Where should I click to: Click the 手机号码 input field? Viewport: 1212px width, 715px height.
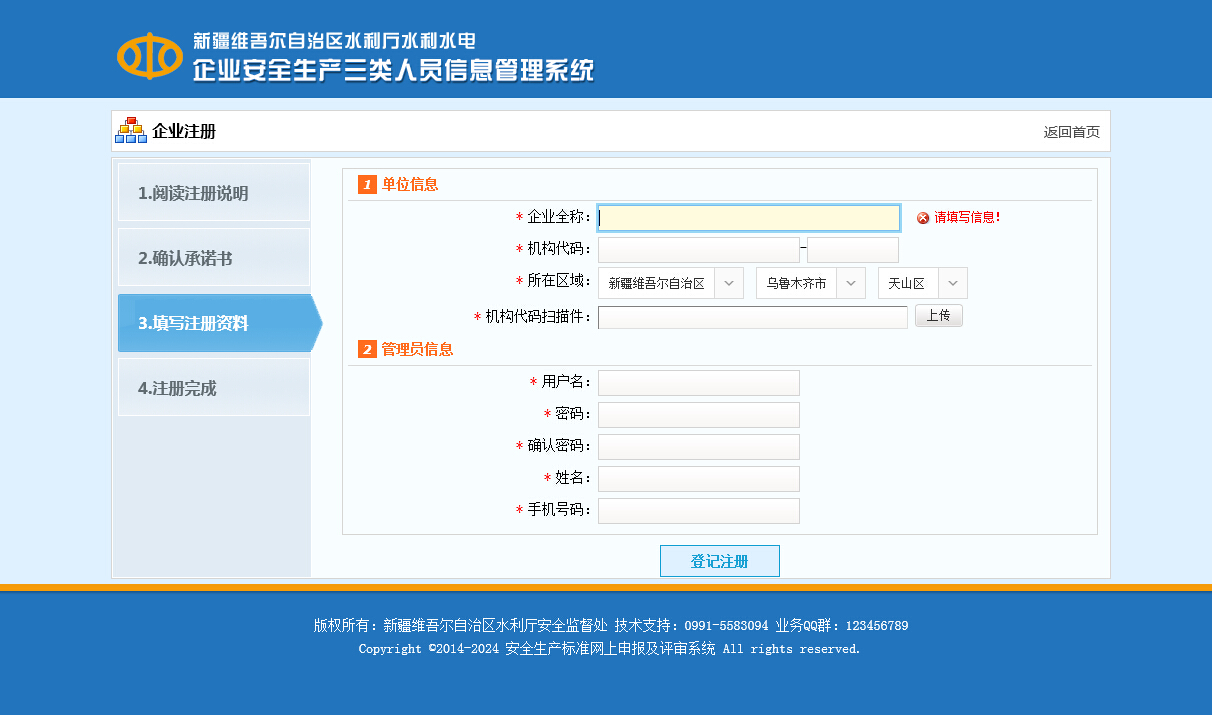[x=698, y=511]
